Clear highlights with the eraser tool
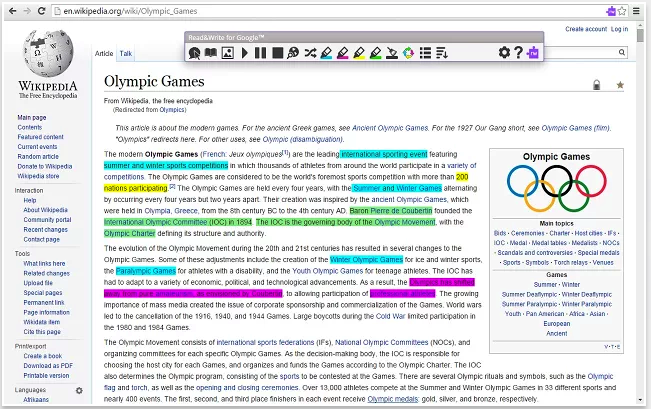 coord(392,53)
